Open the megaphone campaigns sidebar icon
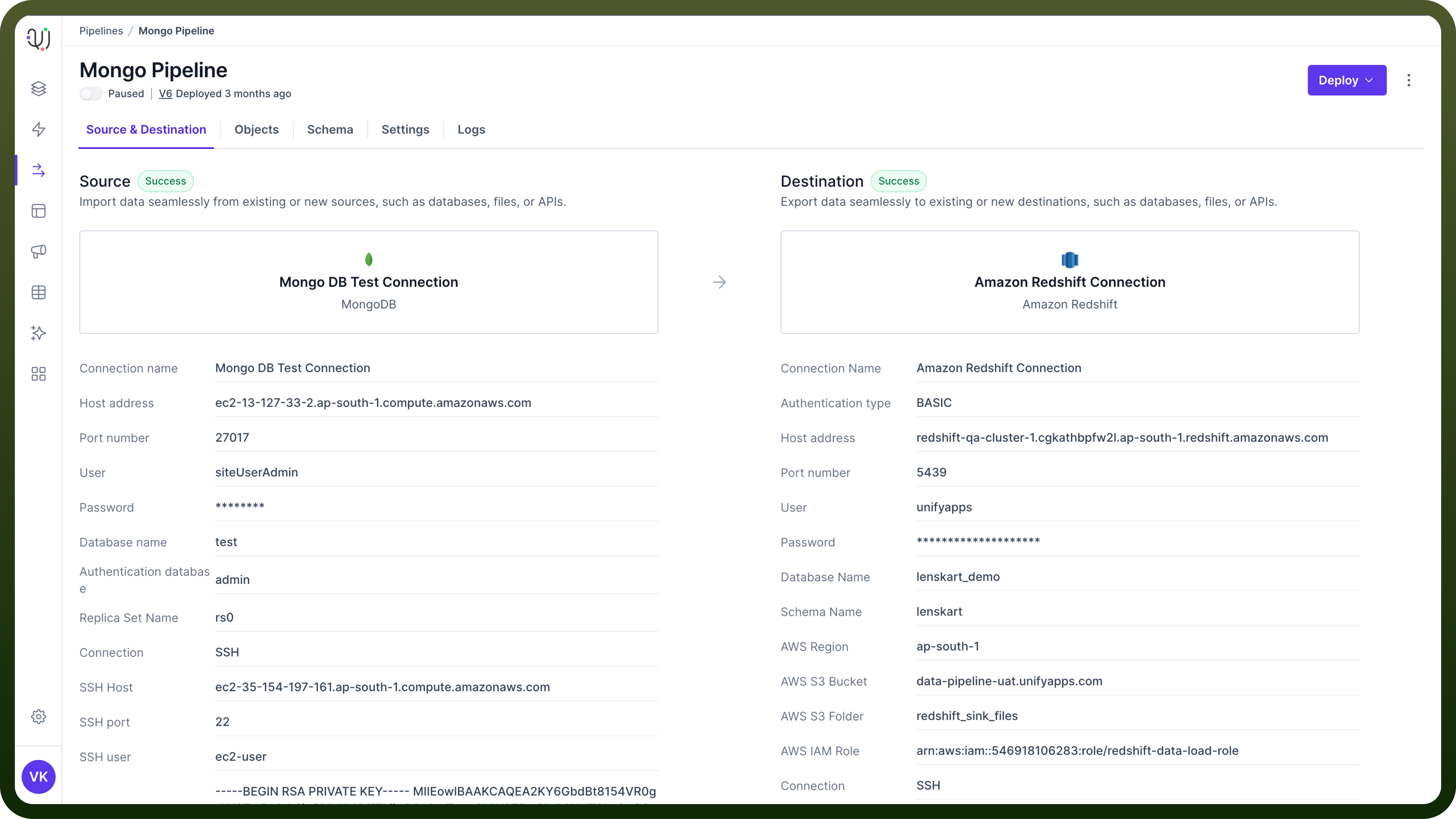1456x819 pixels. 38,251
